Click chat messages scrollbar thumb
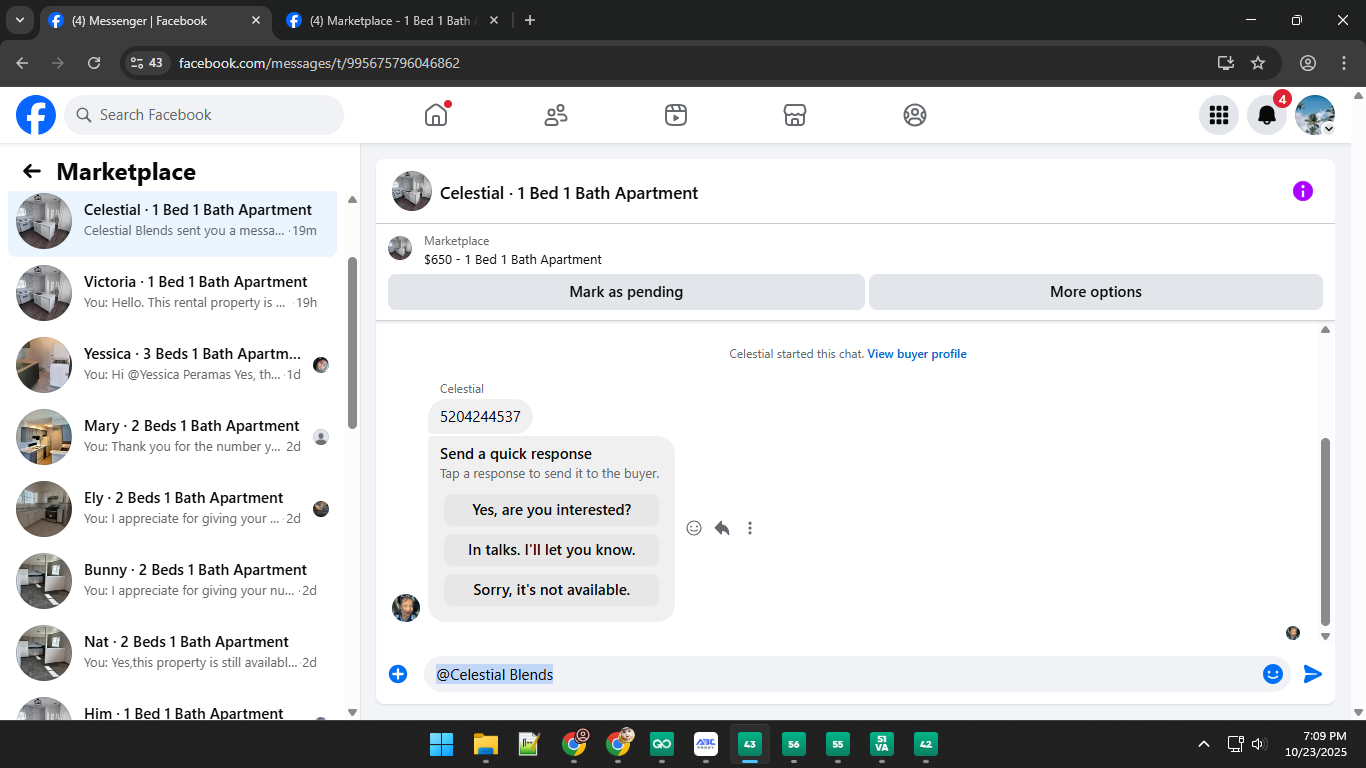Viewport: 1366px width, 768px height. [1326, 531]
